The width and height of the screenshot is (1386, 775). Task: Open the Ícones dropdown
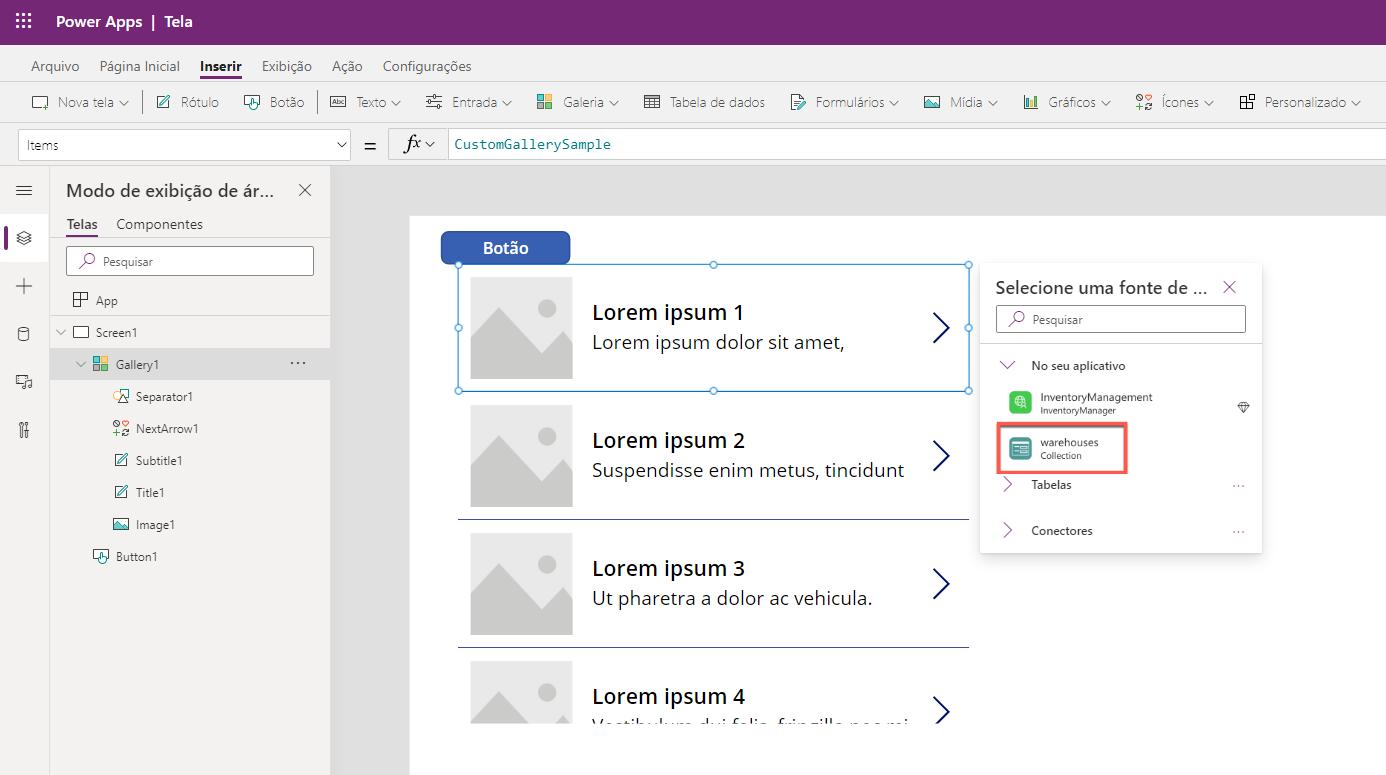1174,102
